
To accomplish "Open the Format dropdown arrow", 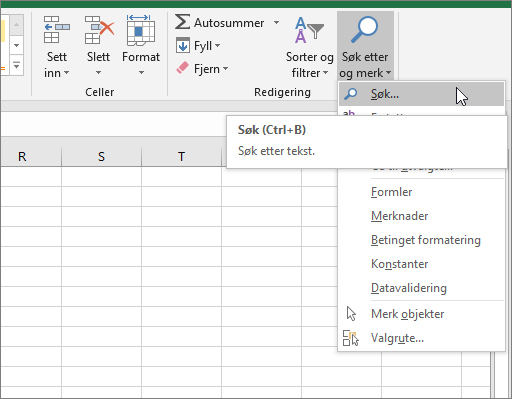I will (141, 72).
